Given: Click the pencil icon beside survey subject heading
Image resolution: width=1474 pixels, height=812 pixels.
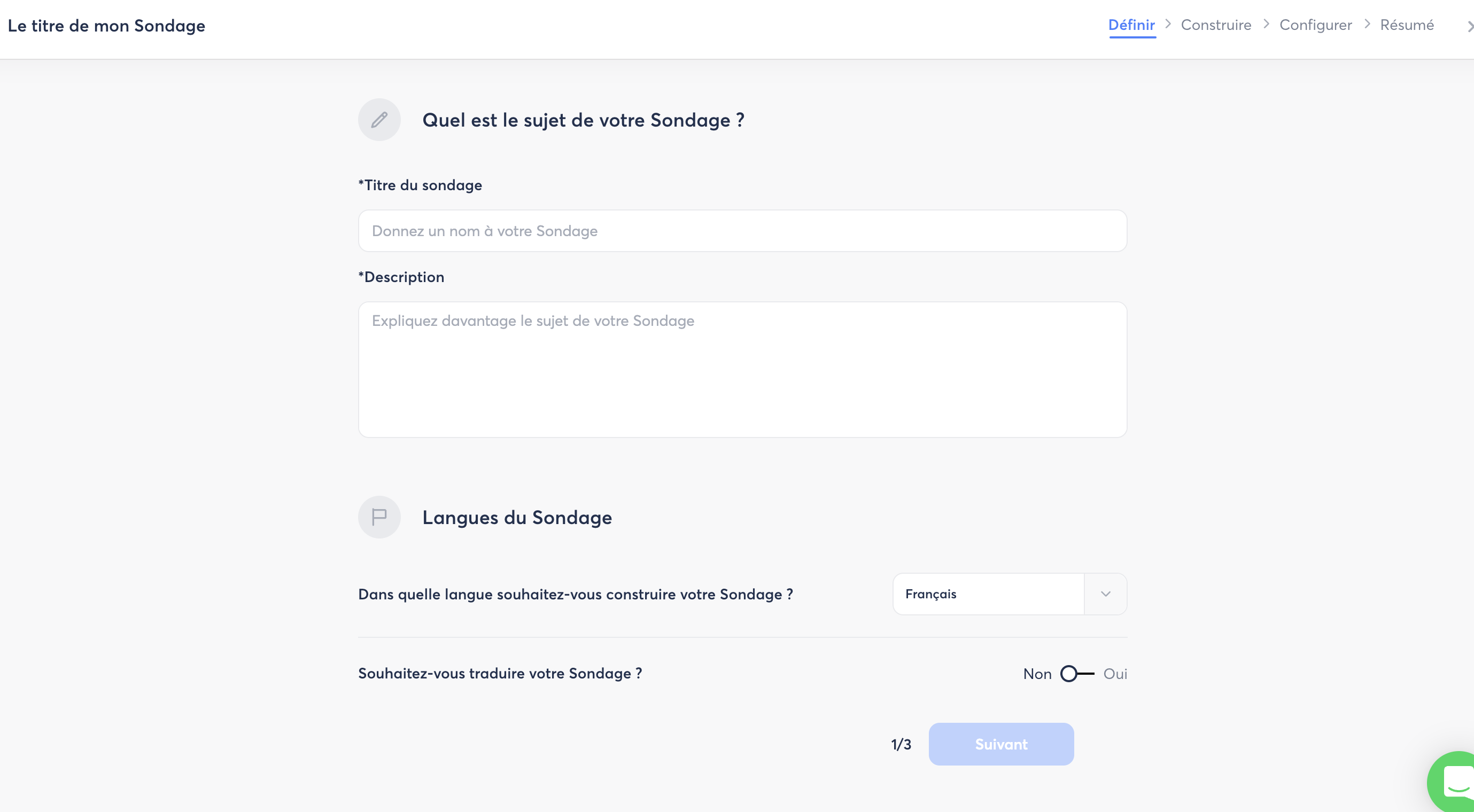Looking at the screenshot, I should (379, 120).
